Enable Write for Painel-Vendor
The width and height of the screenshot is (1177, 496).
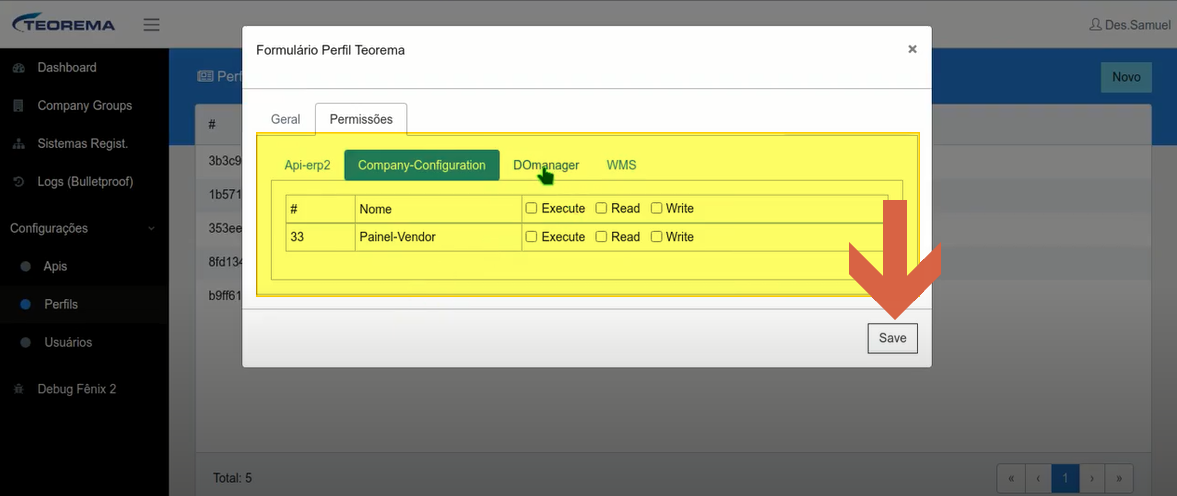(656, 237)
